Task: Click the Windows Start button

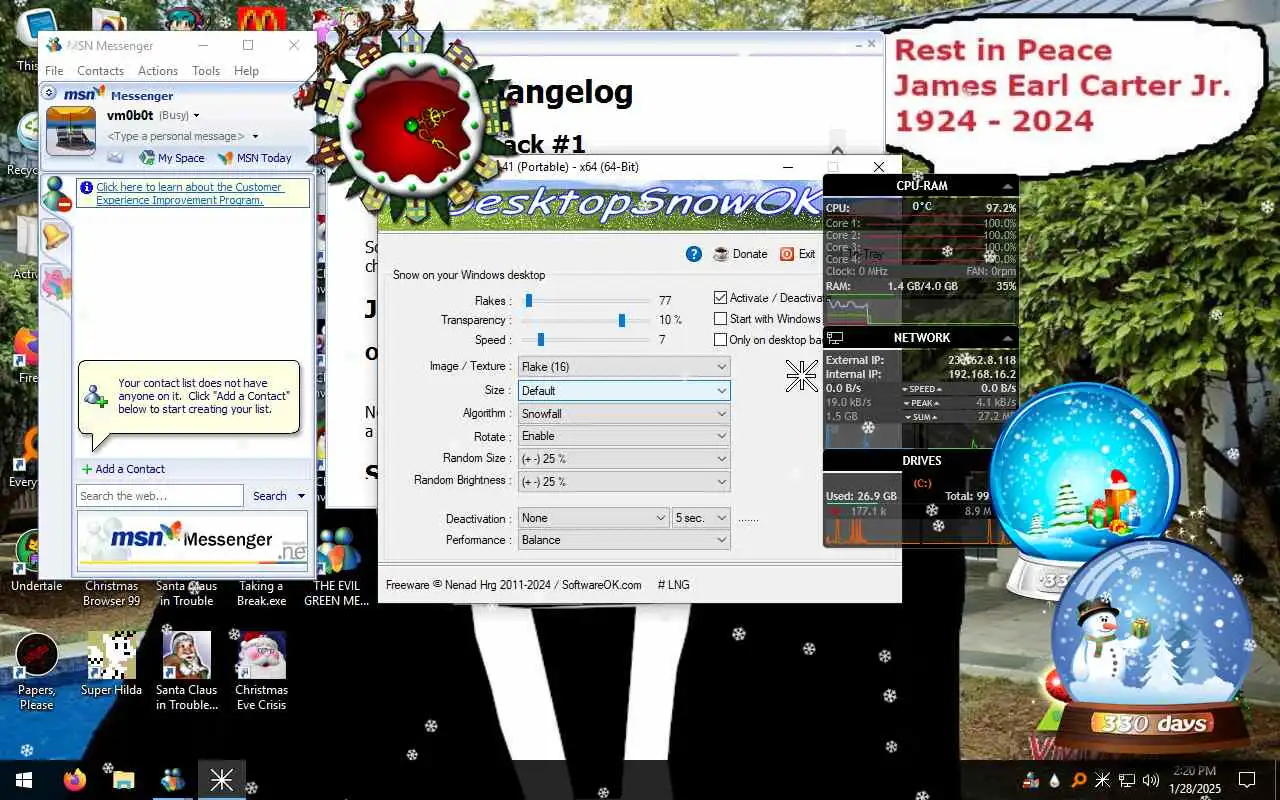Action: (x=24, y=780)
